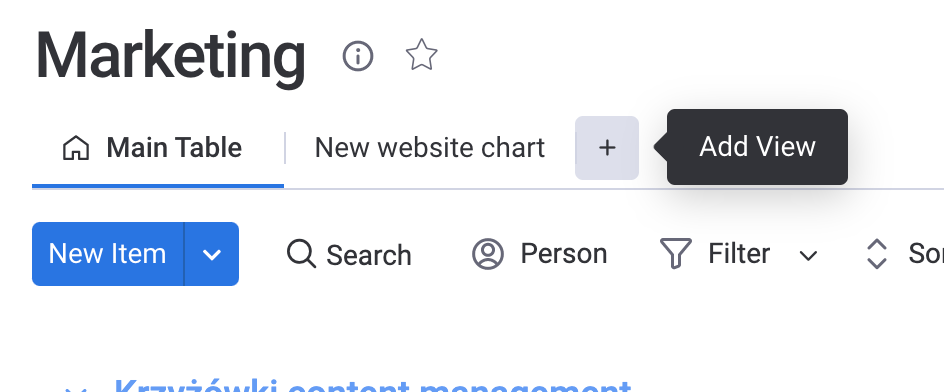Click the Marketing board title
Viewport: 944px width, 392px height.
pos(171,55)
